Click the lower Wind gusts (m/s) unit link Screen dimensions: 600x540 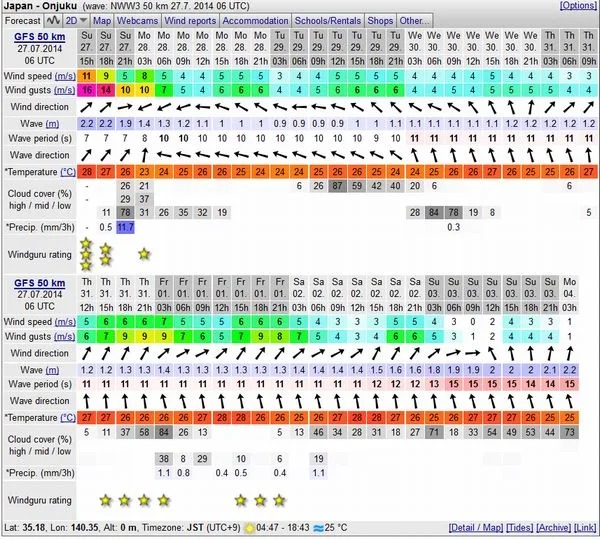[65, 336]
